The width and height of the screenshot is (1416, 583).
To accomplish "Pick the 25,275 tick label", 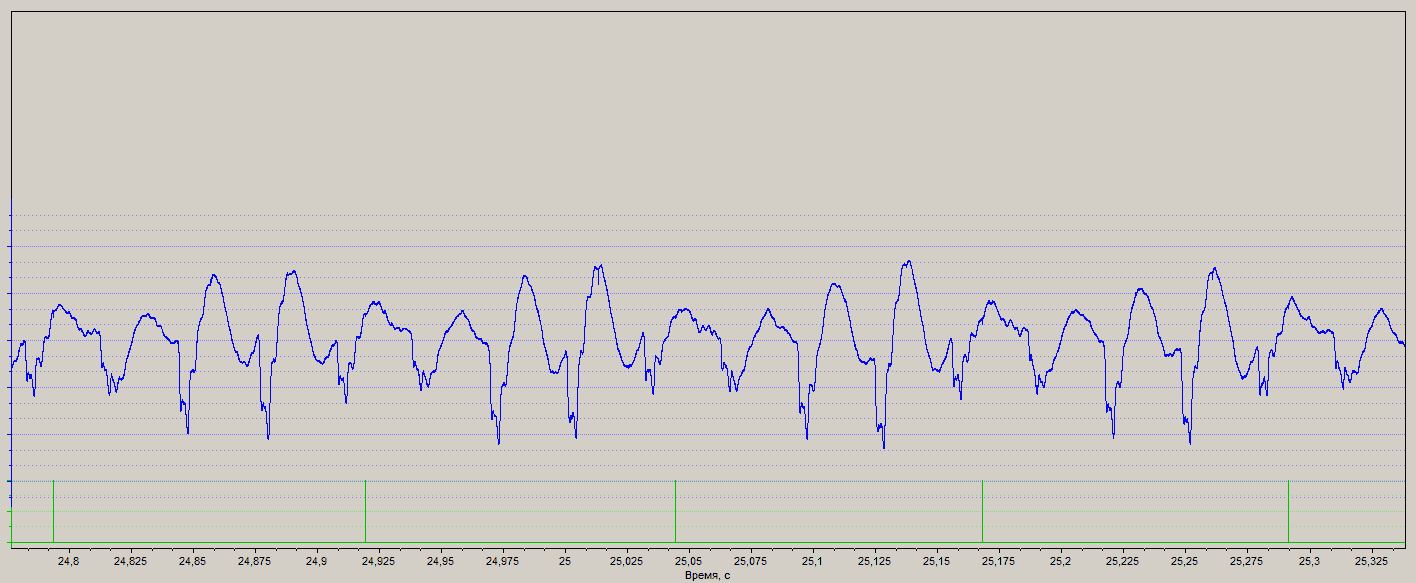I will click(x=1247, y=561).
